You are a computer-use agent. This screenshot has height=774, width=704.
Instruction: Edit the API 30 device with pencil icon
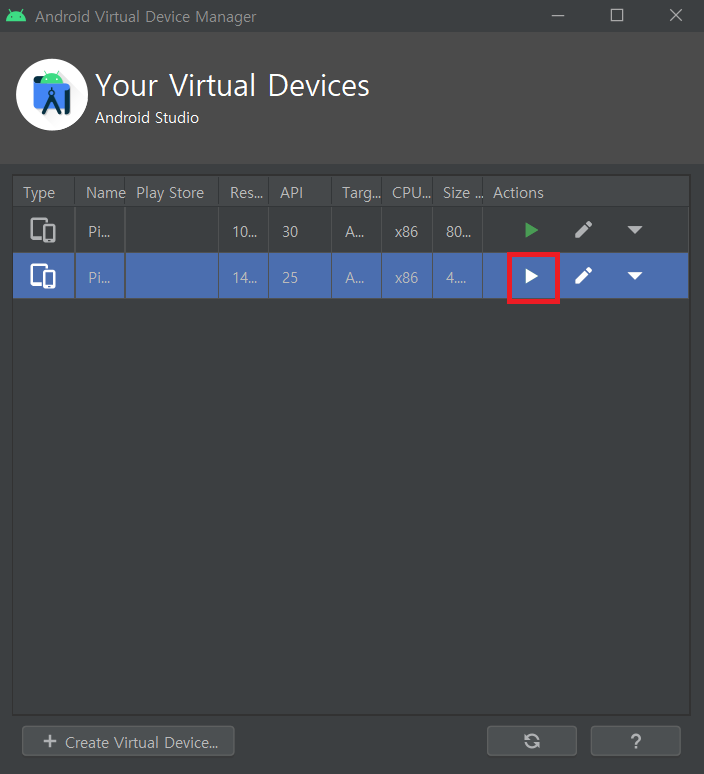(x=583, y=230)
